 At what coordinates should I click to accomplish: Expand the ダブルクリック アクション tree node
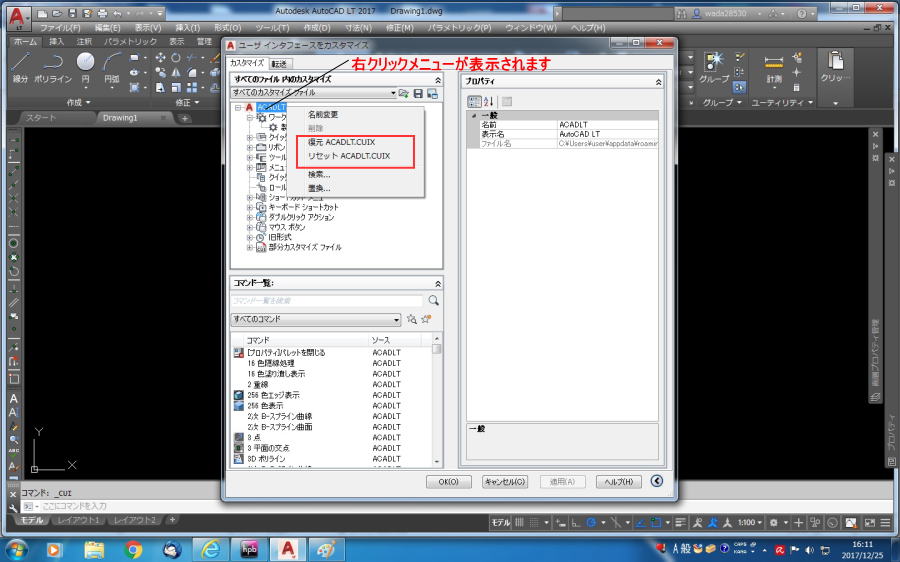coord(250,218)
